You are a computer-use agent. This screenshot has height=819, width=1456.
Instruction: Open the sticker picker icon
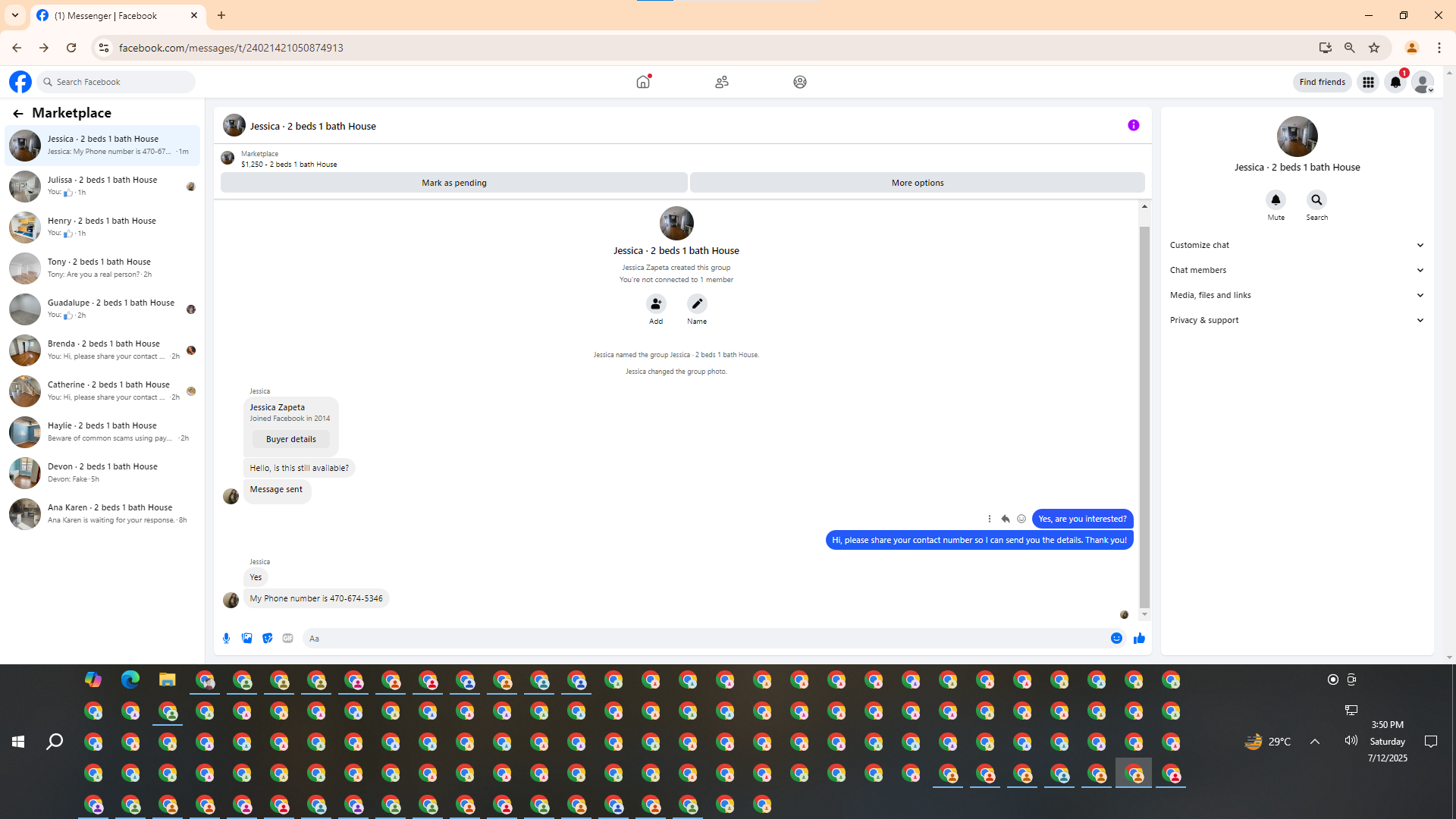coord(267,639)
